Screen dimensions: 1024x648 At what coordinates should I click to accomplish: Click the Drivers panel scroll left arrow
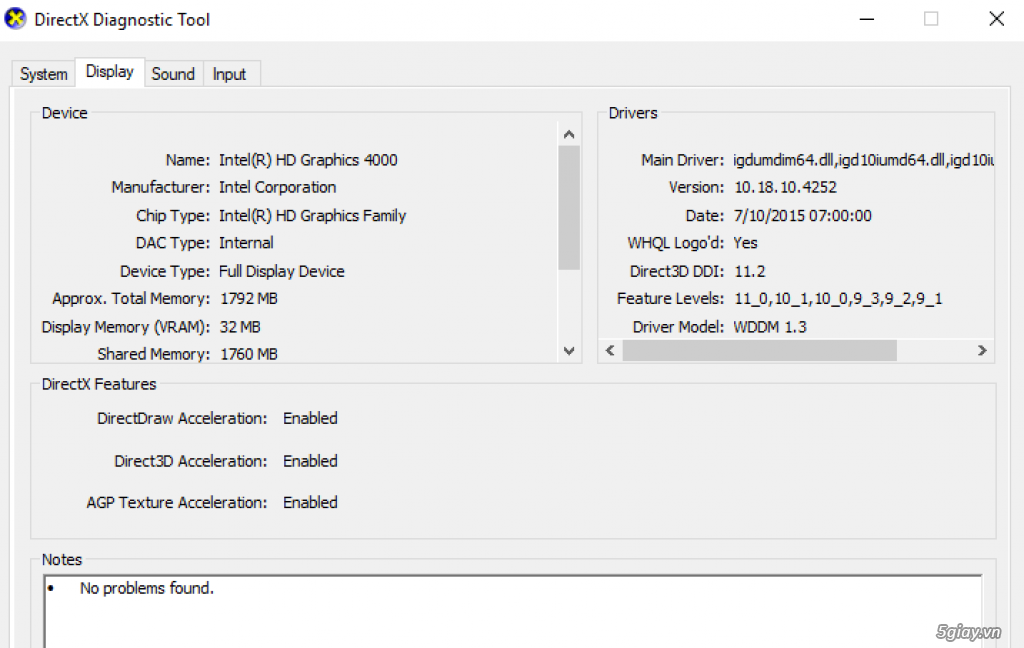coord(610,351)
